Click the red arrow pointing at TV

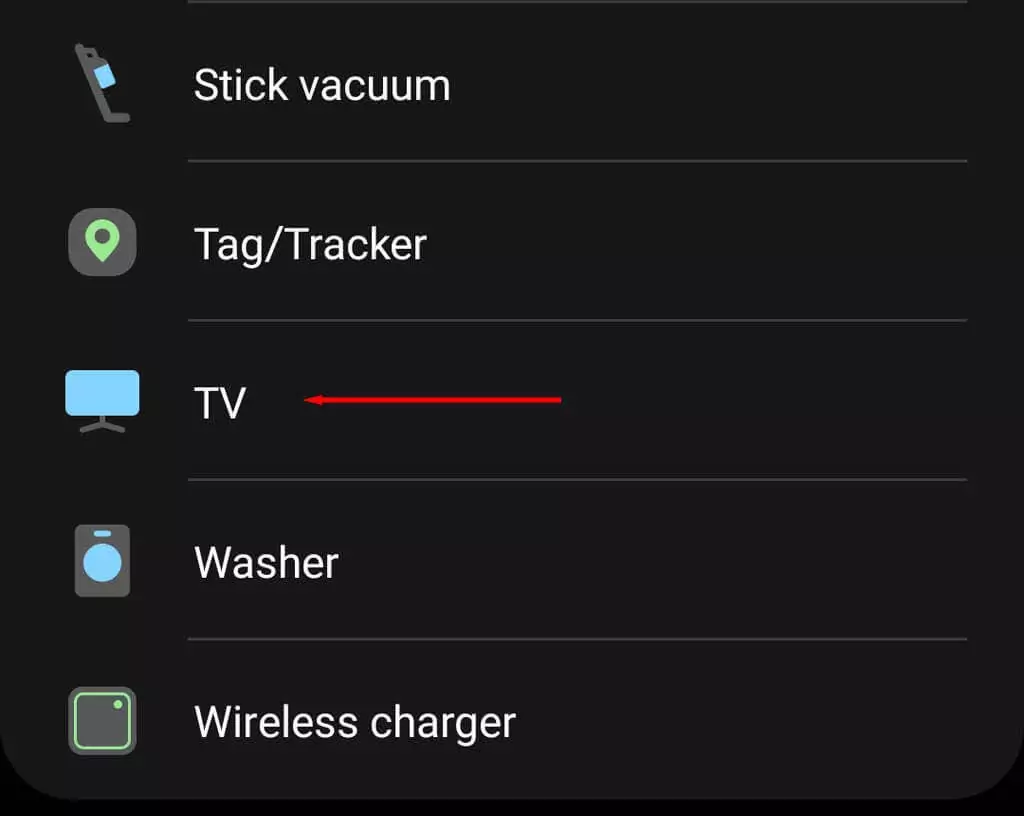432,400
